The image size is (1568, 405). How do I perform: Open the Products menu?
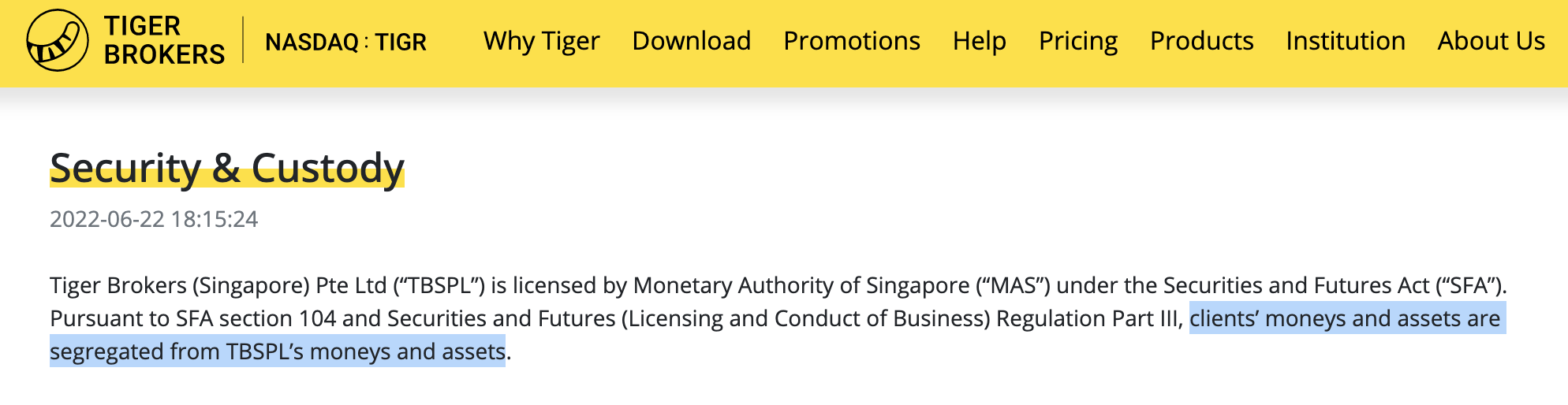click(x=1202, y=41)
